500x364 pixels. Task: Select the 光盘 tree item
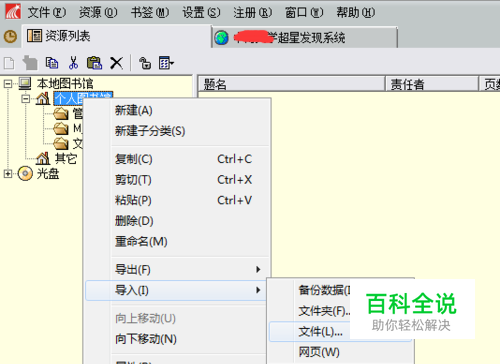tap(48, 174)
